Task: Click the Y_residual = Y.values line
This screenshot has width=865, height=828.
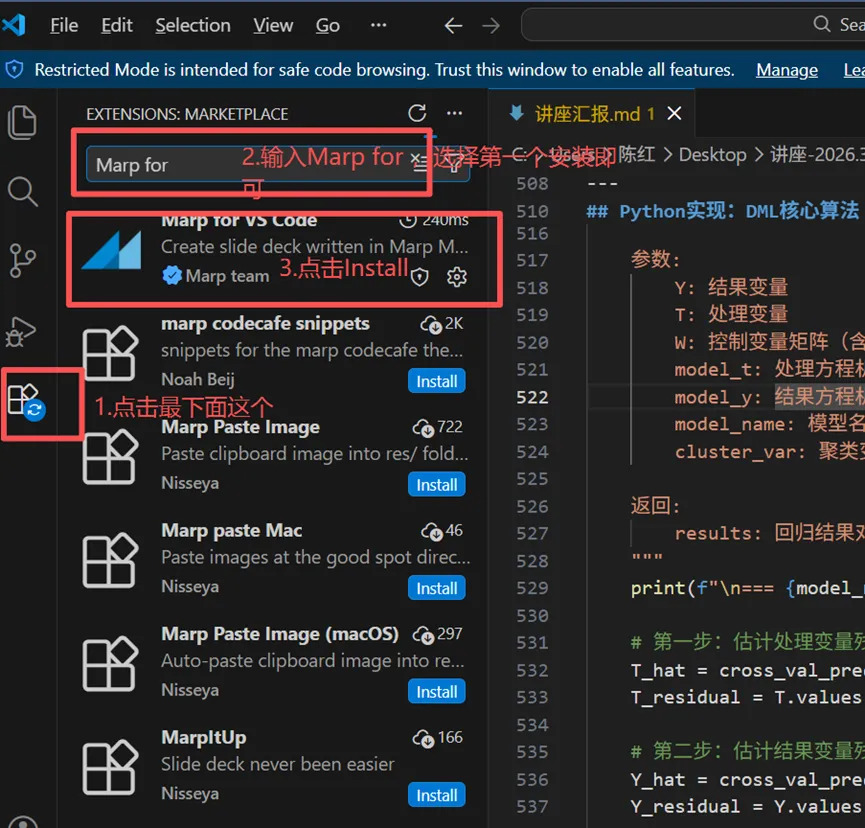Action: point(747,806)
